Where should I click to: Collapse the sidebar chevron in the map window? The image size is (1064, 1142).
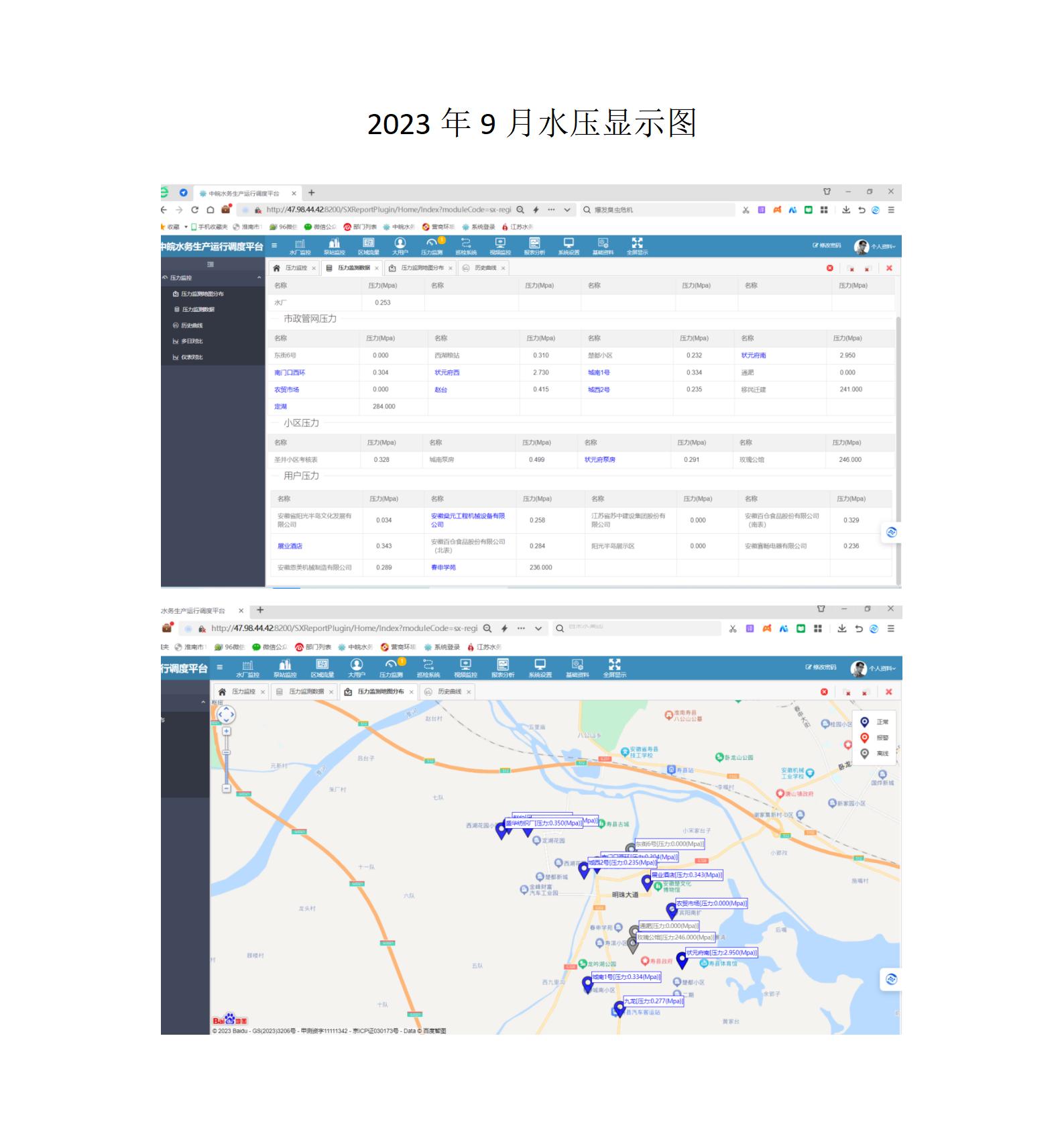pyautogui.click(x=203, y=703)
